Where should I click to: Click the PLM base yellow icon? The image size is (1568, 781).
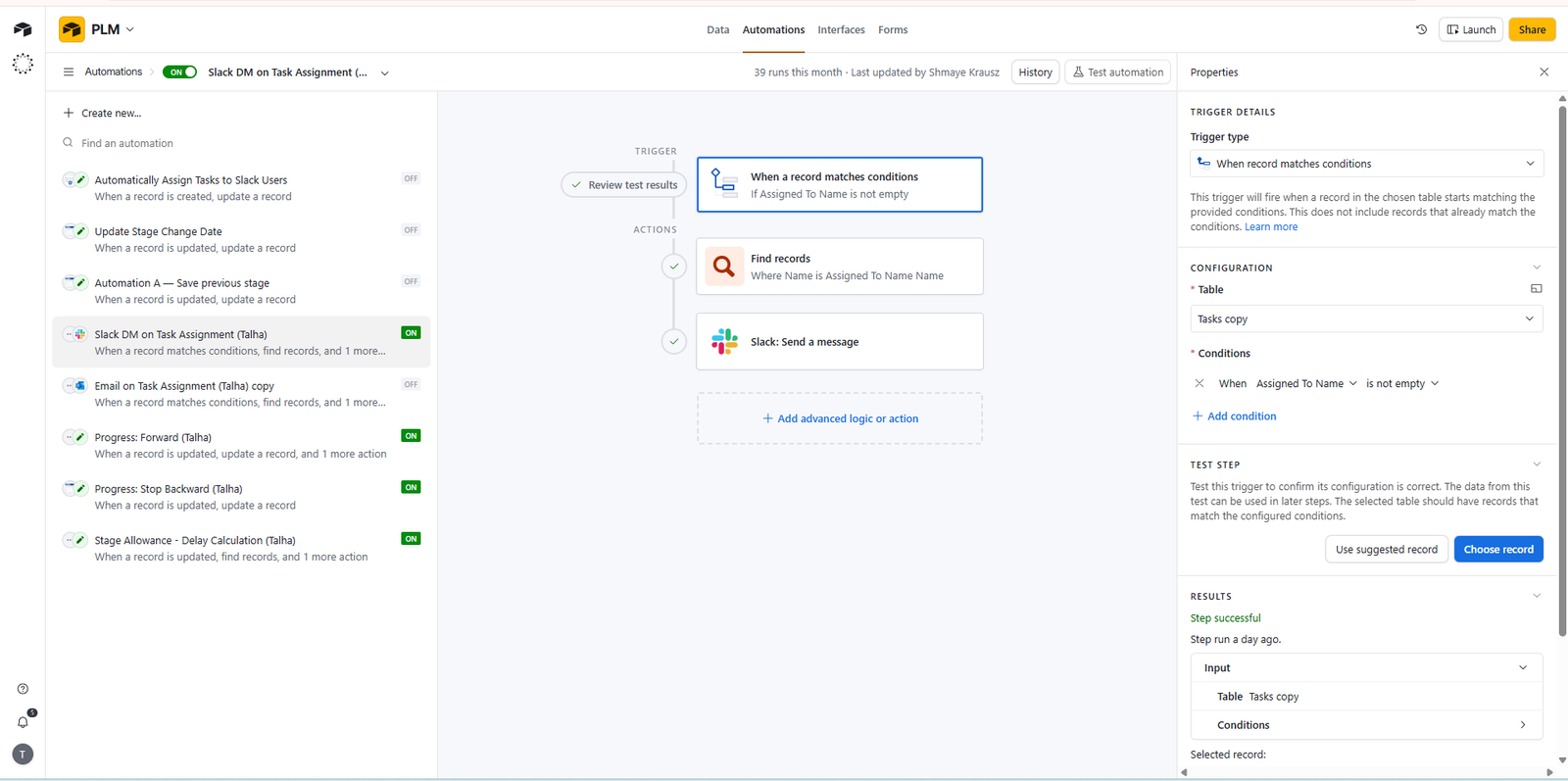pos(72,29)
